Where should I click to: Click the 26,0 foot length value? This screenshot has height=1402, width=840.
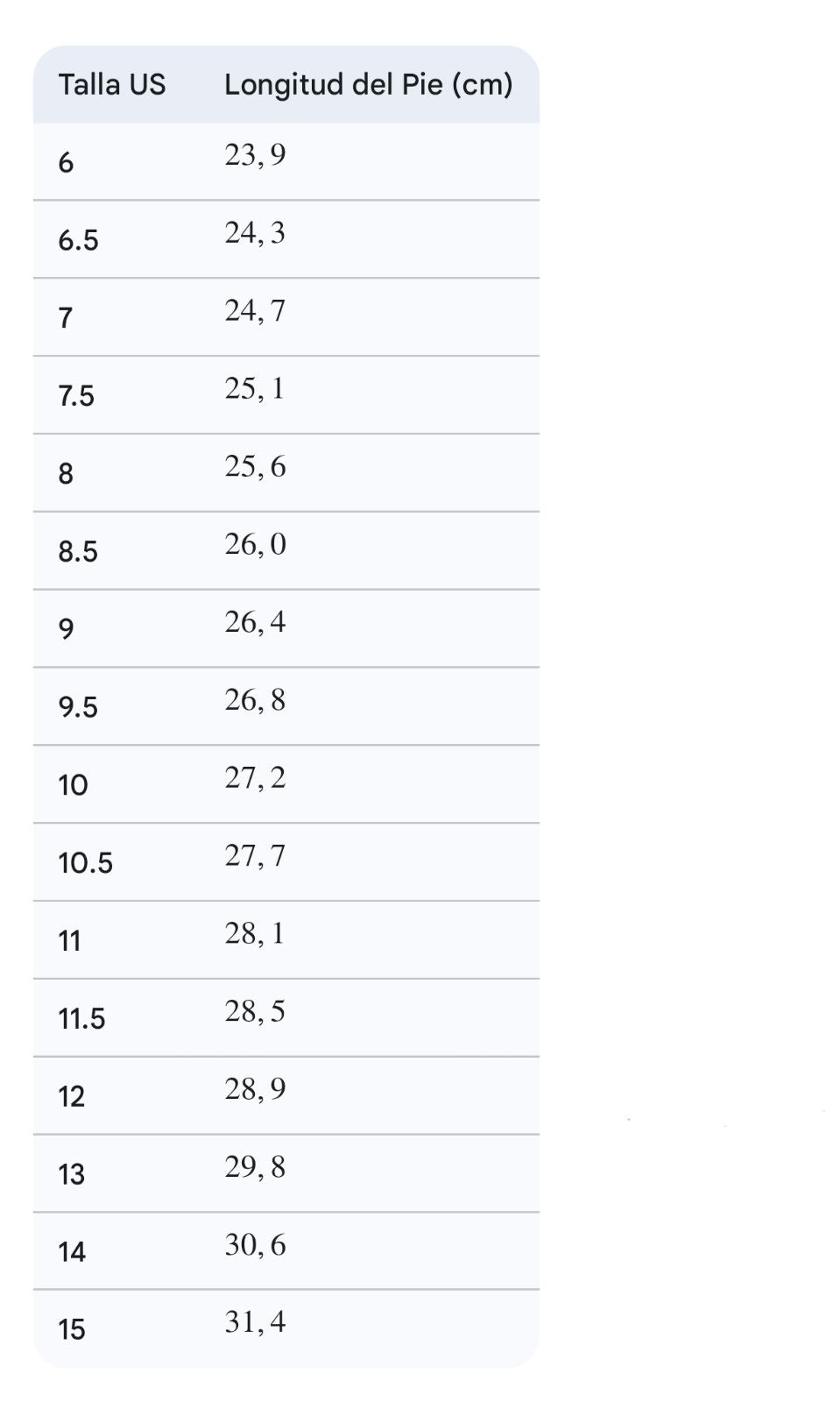255,545
